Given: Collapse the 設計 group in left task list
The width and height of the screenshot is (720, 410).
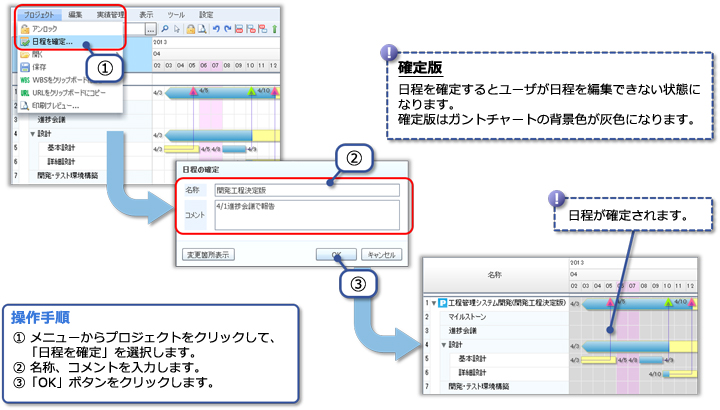Looking at the screenshot, I should point(32,132).
